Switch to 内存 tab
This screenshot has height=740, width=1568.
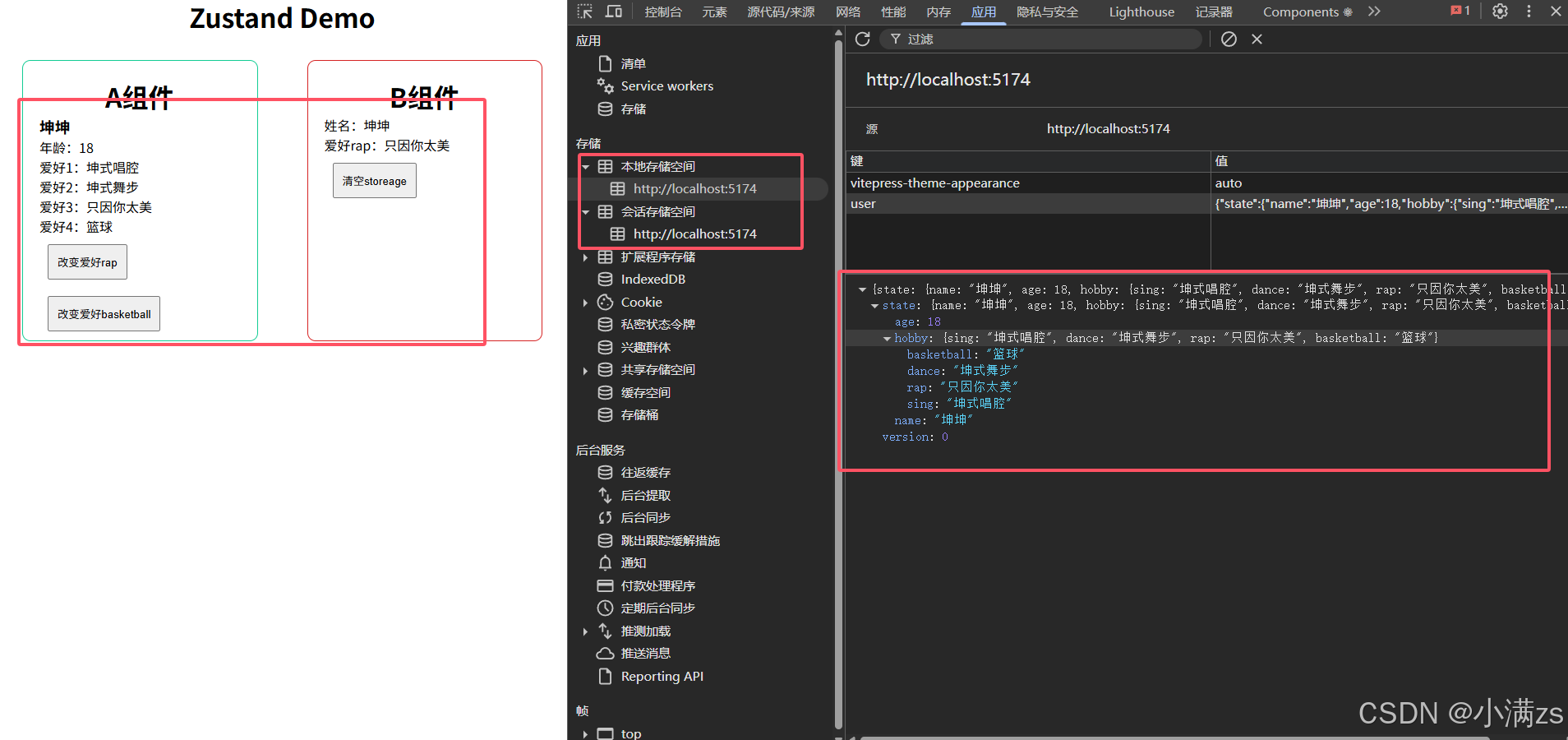point(938,12)
